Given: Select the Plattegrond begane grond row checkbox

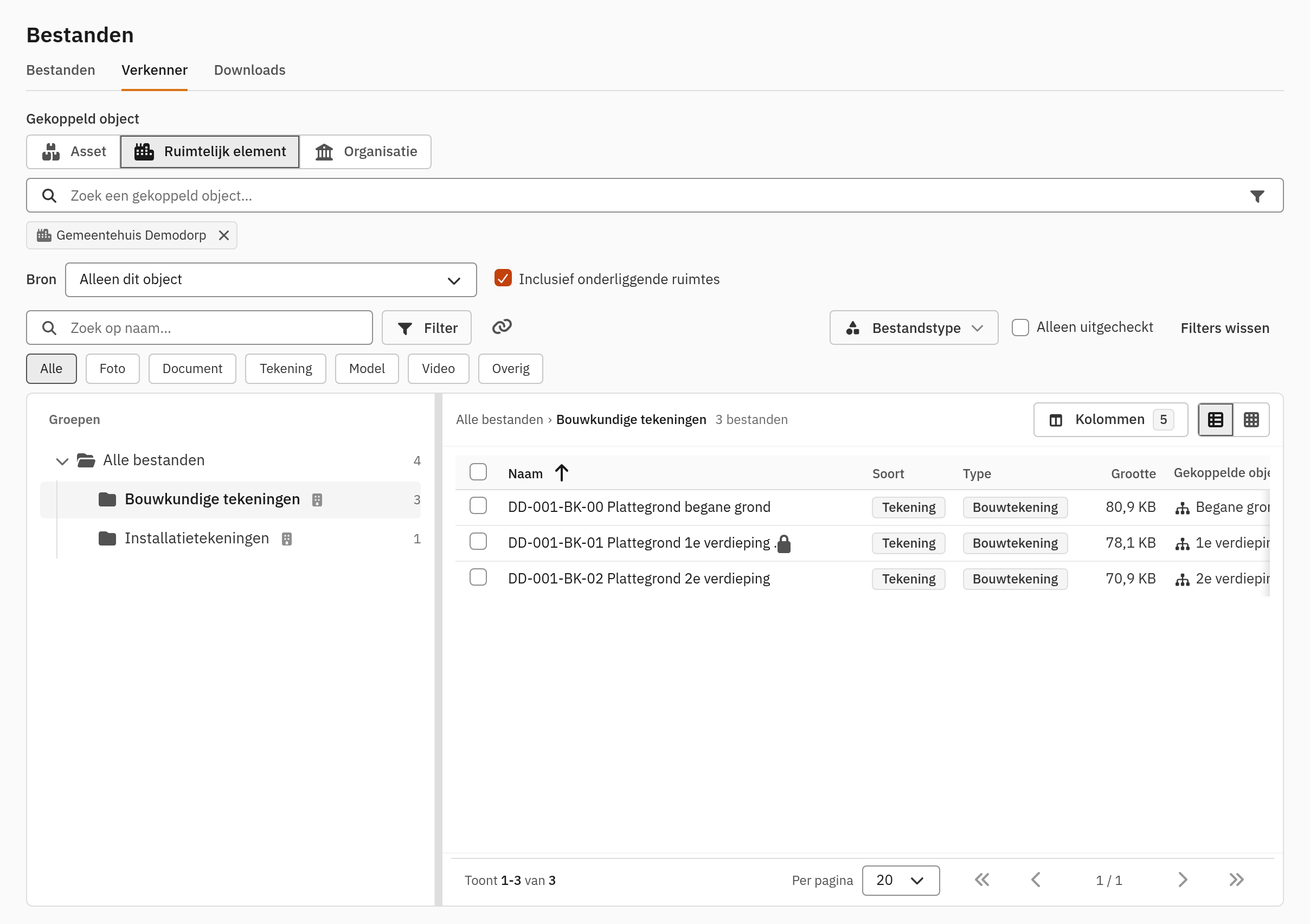Looking at the screenshot, I should pos(478,506).
